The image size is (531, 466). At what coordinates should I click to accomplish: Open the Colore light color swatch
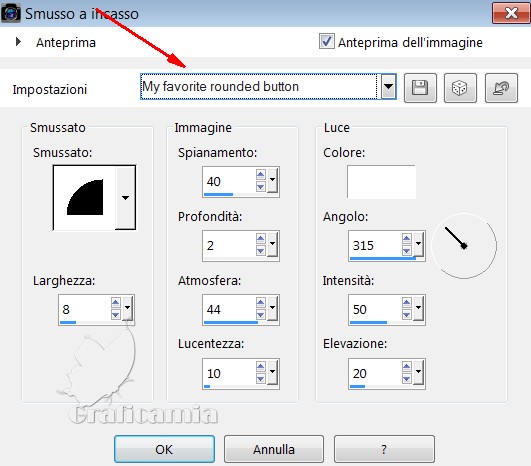[381, 182]
